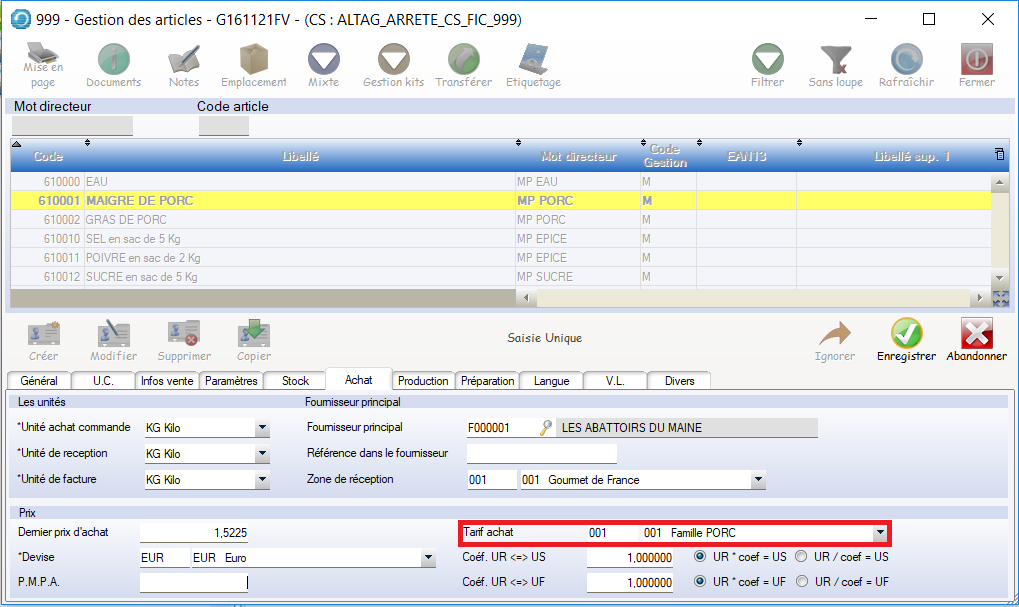Viewport: 1019px width, 607px height.
Task: Open Gestion kits from the toolbar
Action: [393, 66]
